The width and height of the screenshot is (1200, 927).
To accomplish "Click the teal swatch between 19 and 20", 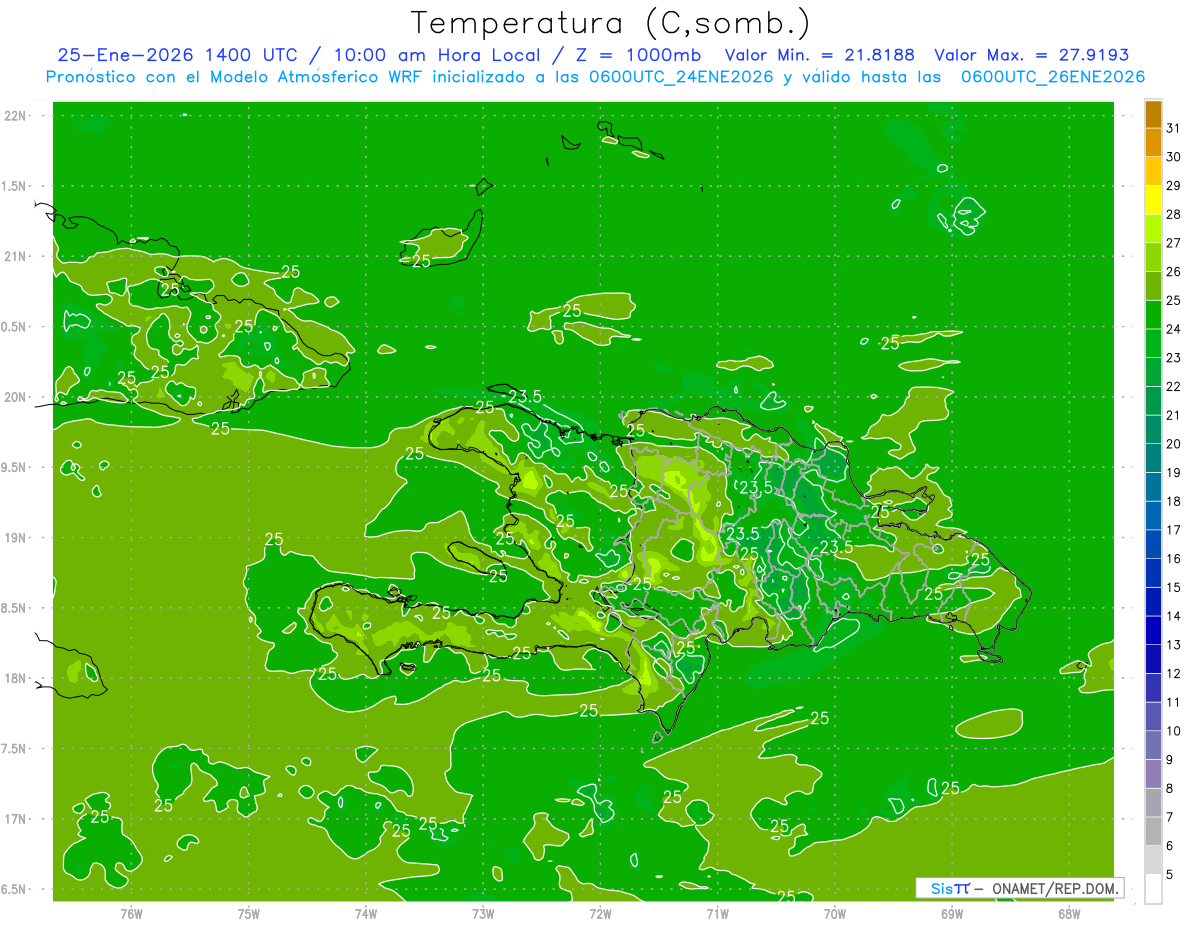I will point(1153,457).
